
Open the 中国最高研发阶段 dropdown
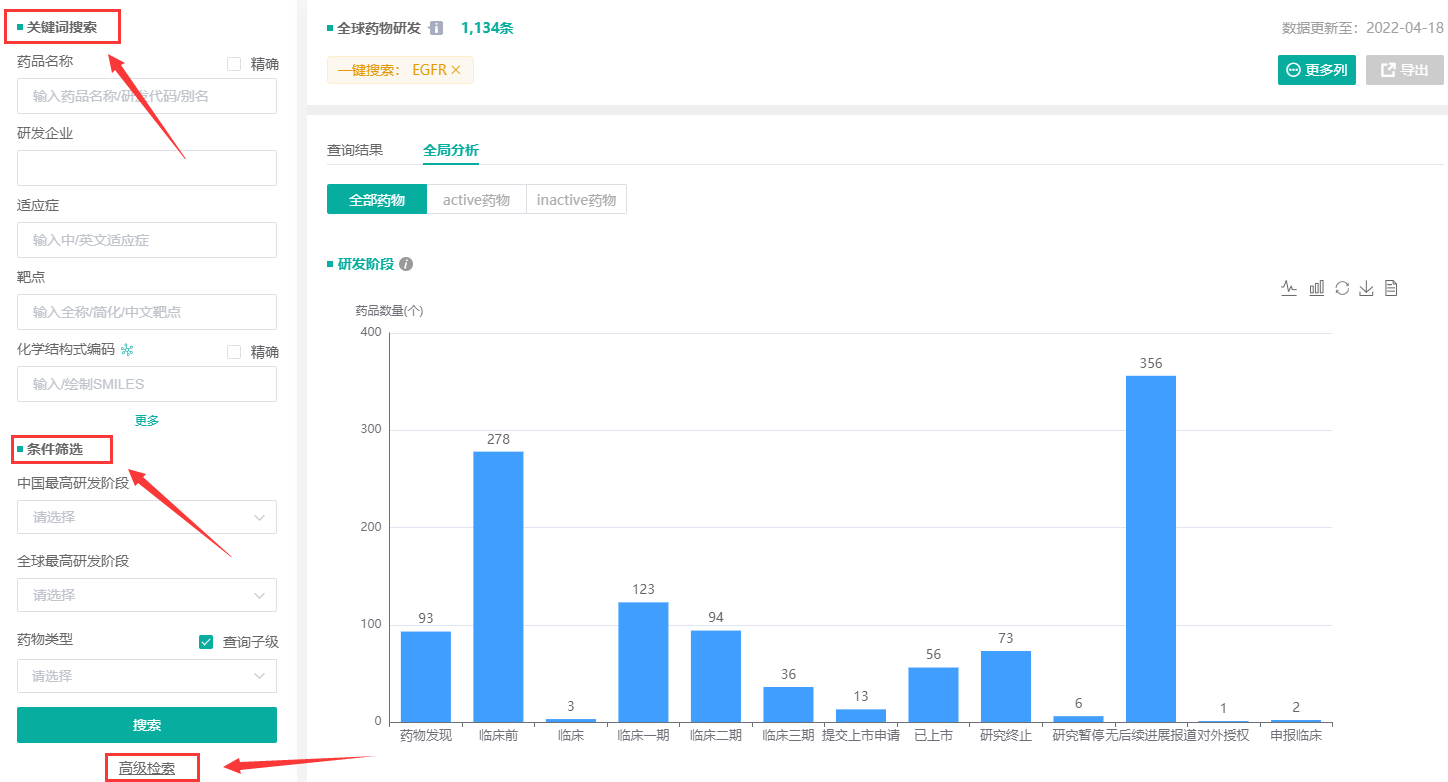click(147, 517)
